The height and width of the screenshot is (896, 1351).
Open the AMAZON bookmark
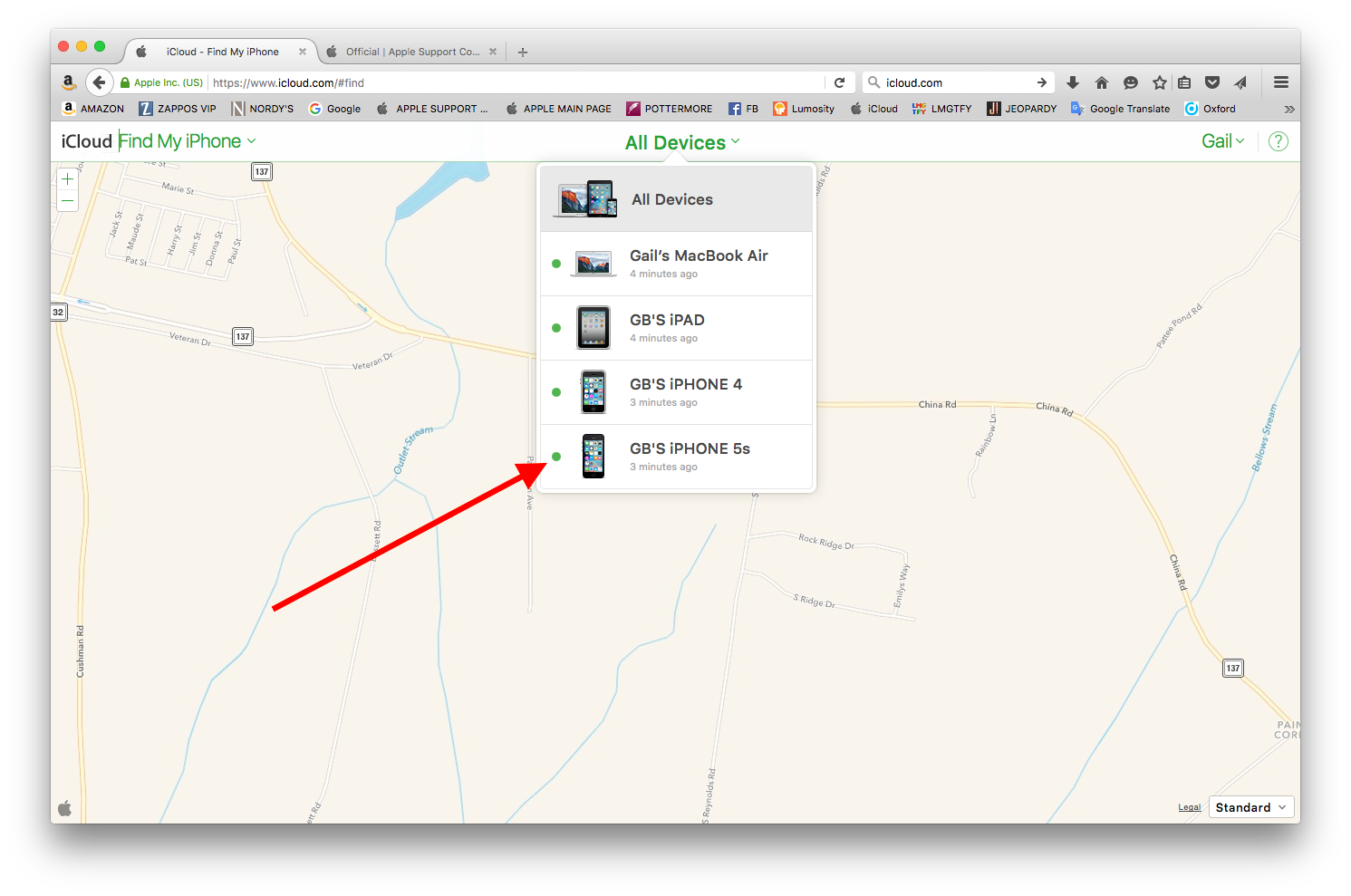93,109
